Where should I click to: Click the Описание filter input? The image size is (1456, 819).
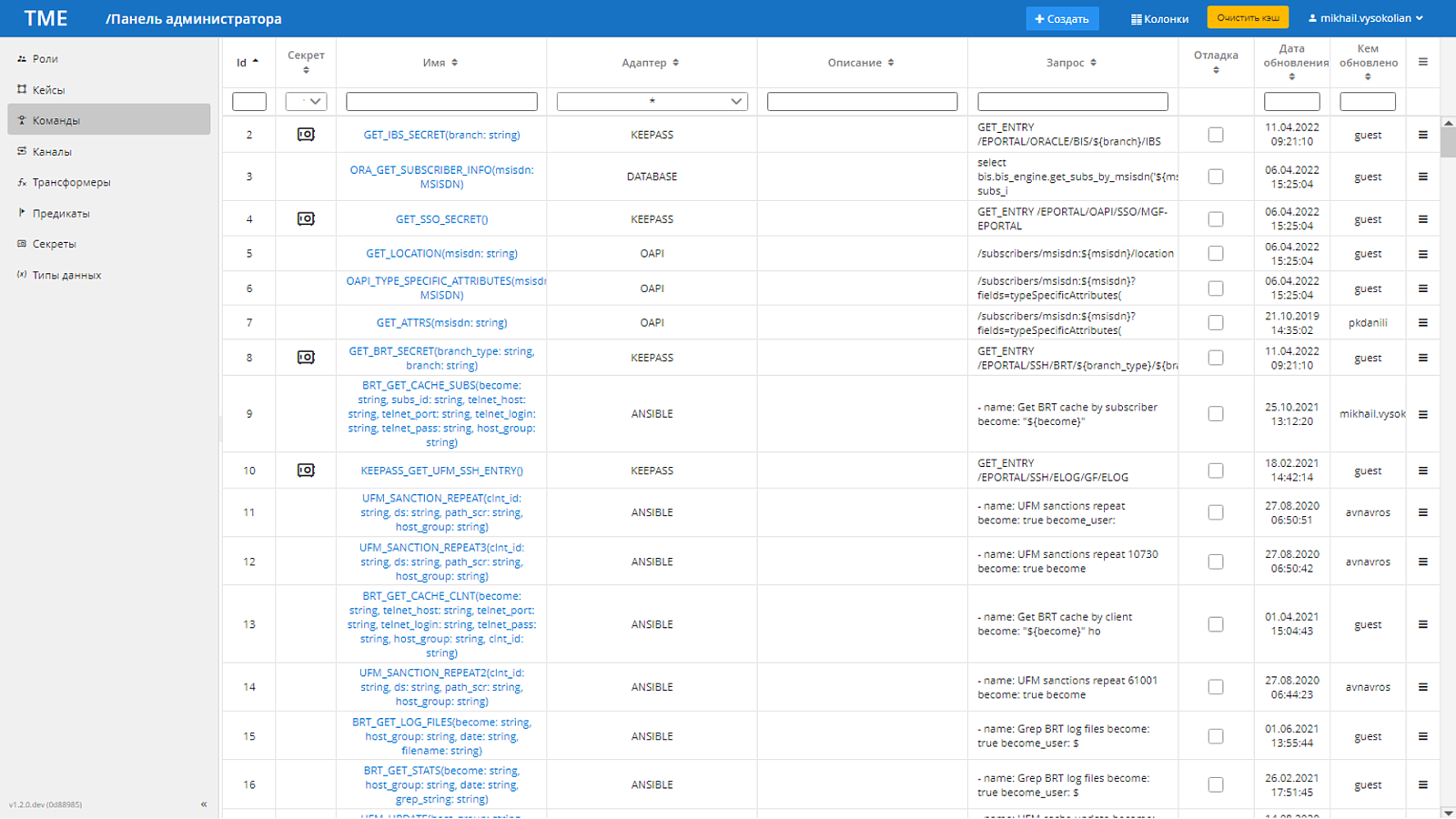[862, 102]
